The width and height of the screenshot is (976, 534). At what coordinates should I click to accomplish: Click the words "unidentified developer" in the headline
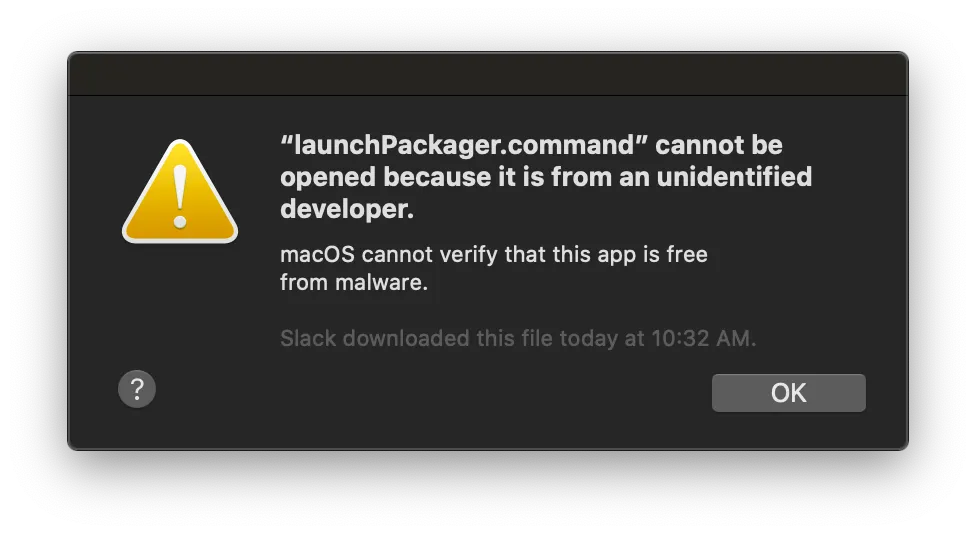tap(746, 177)
